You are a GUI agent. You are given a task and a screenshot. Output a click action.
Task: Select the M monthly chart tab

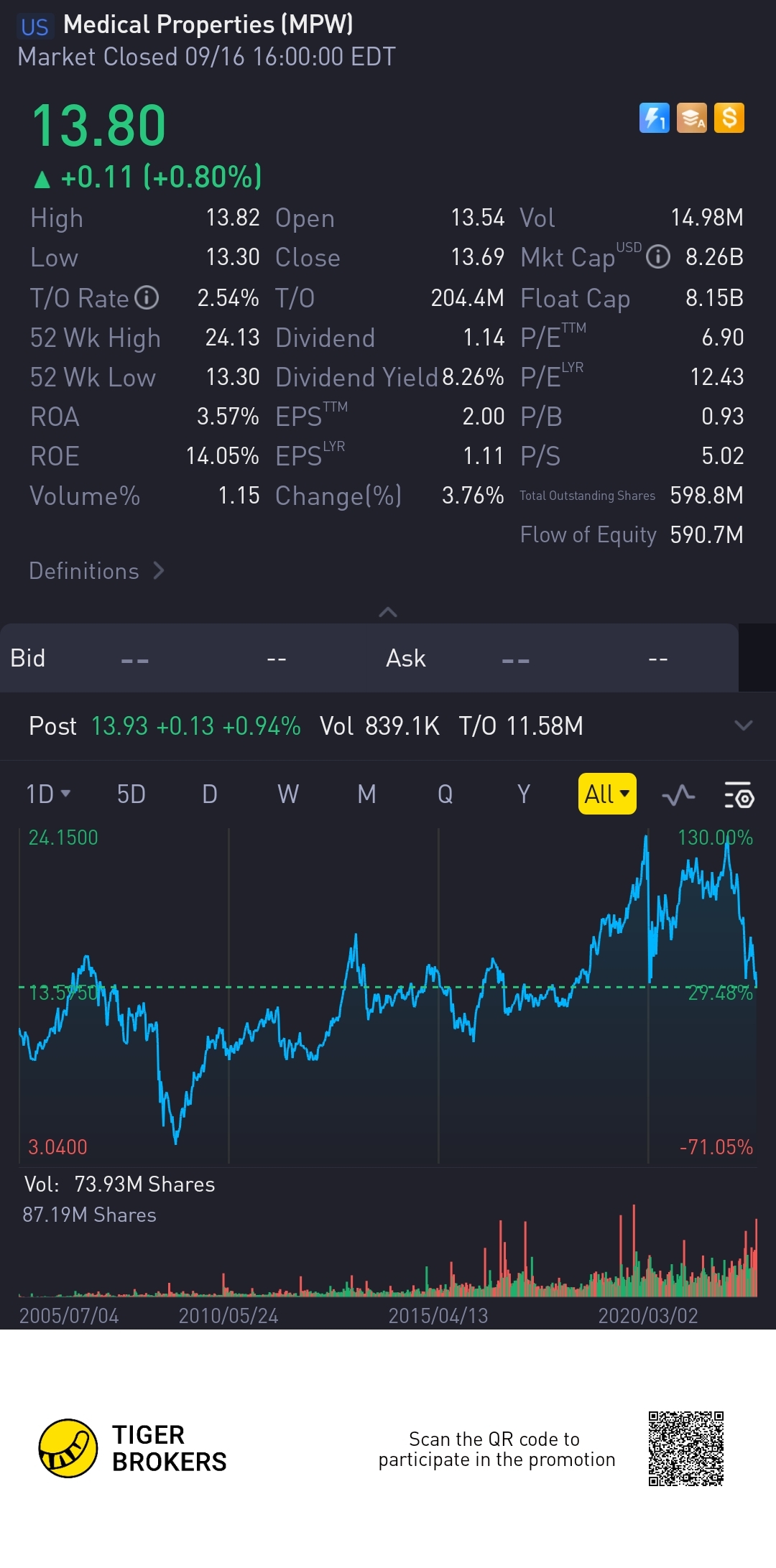[x=366, y=794]
